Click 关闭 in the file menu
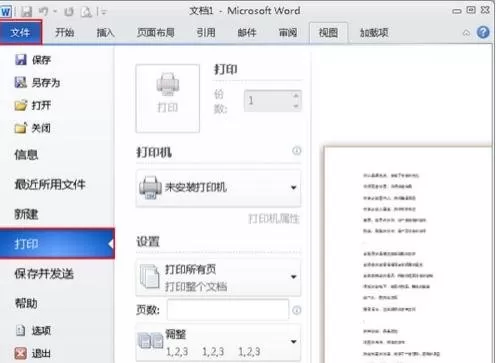 tap(41, 128)
